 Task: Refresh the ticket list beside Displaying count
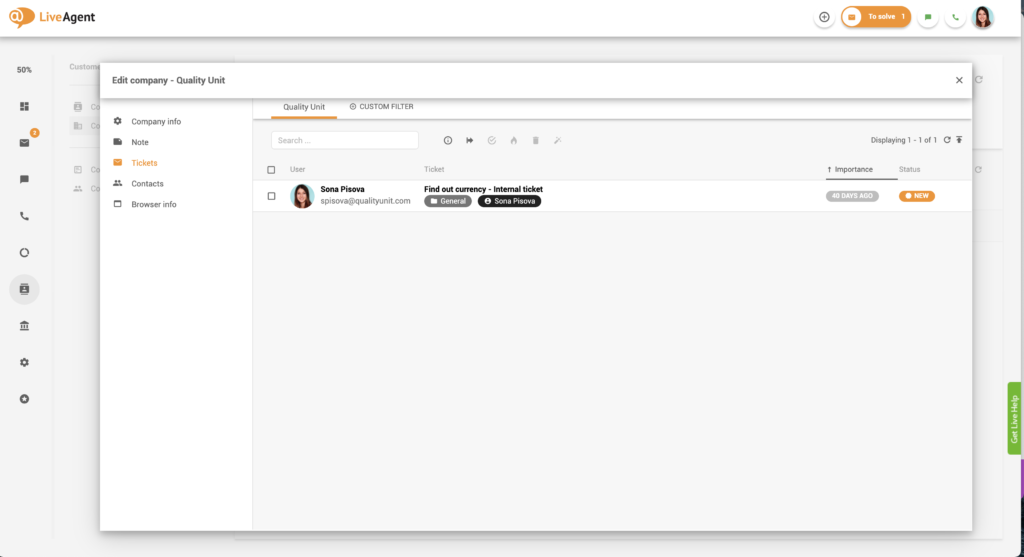[x=947, y=140]
